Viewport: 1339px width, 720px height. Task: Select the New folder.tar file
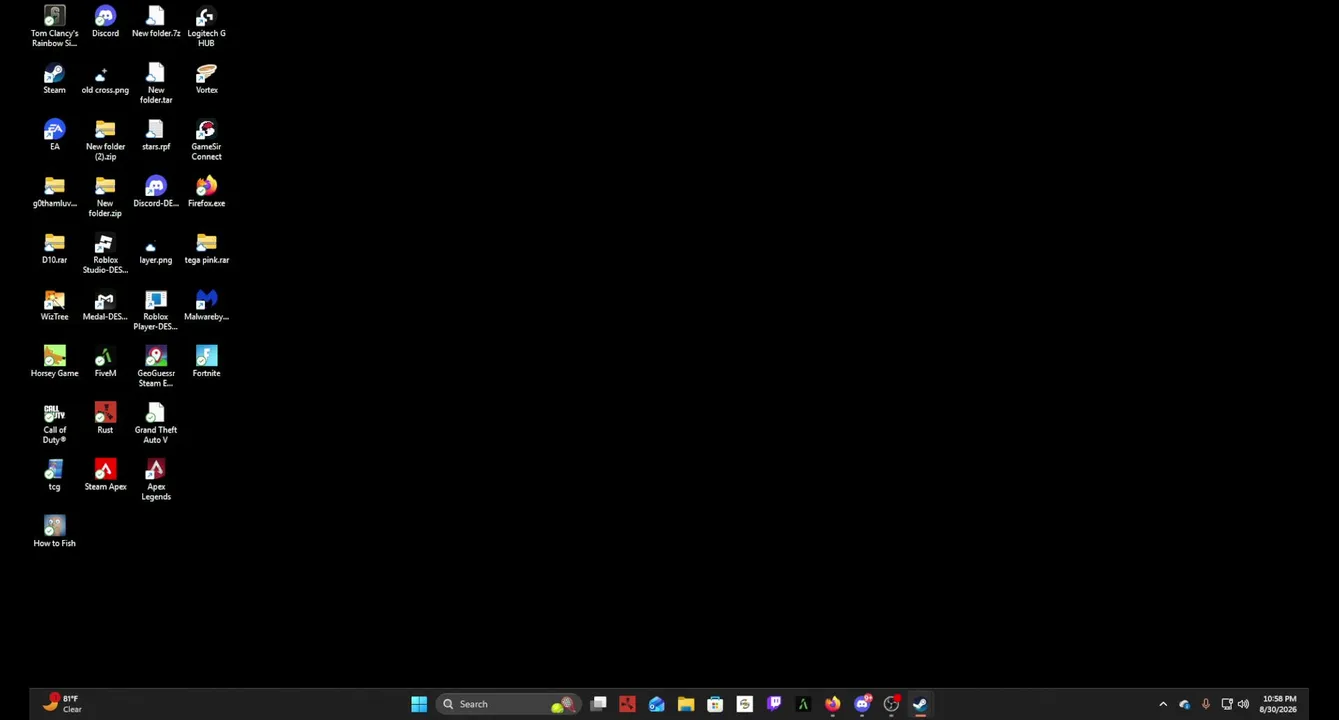pos(156,84)
